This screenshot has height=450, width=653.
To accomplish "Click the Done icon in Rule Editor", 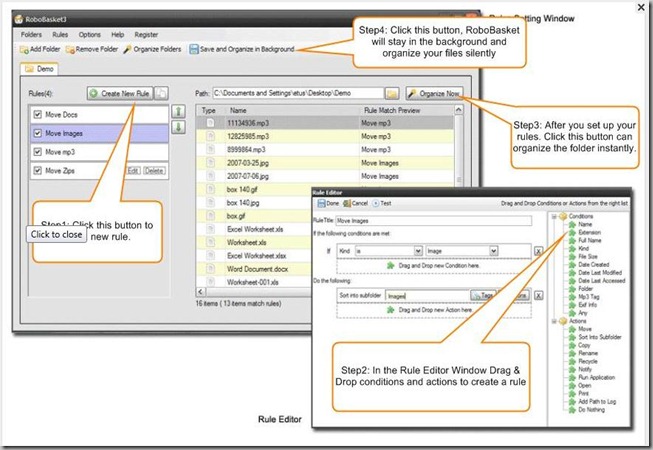I will coord(321,204).
